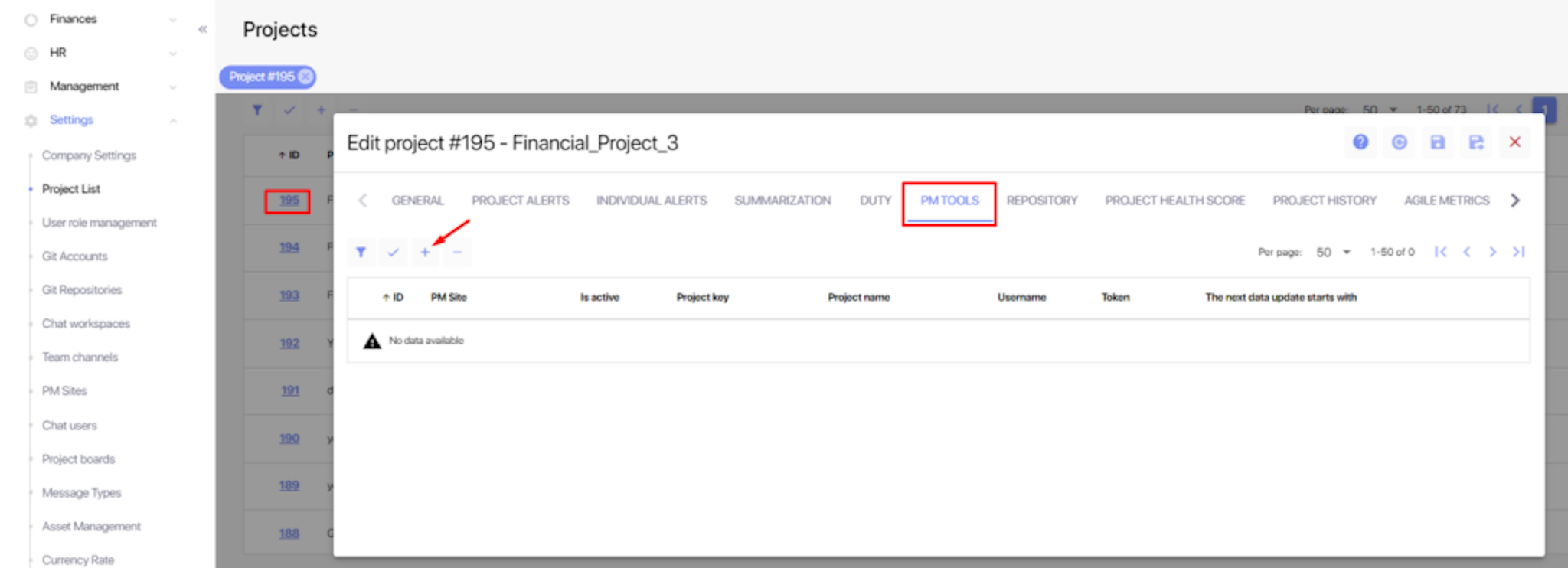Screen dimensions: 1568x568
Task: Go to last page in dialog pagination
Action: click(1519, 252)
